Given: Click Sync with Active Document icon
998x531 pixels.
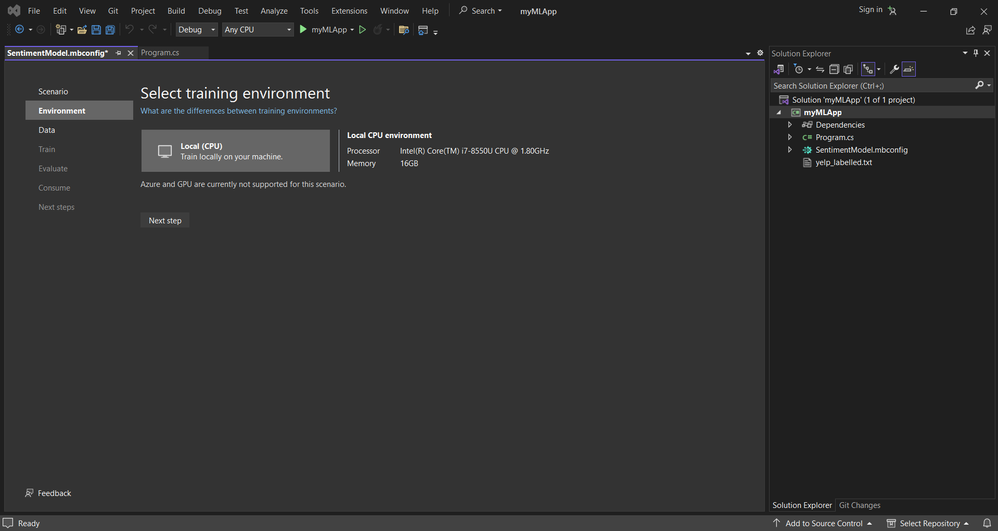Looking at the screenshot, I should click(820, 69).
